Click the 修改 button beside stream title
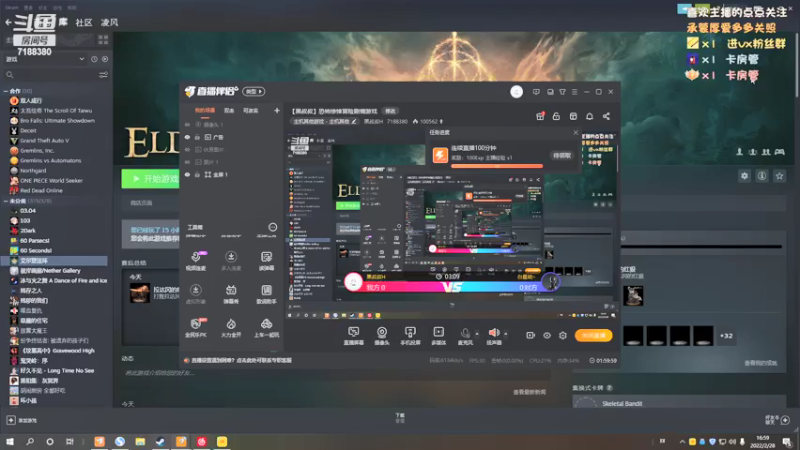The width and height of the screenshot is (800, 450). pyautogui.click(x=390, y=111)
